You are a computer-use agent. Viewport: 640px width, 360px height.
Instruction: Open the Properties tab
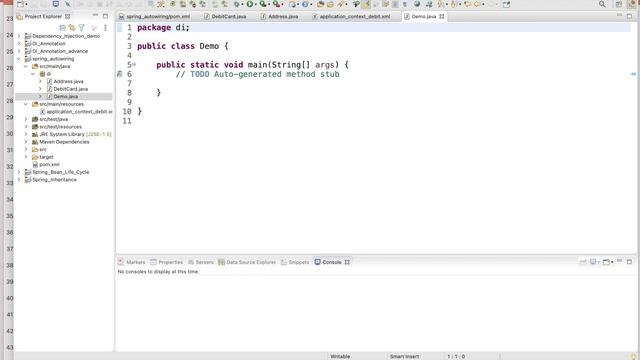[166, 262]
